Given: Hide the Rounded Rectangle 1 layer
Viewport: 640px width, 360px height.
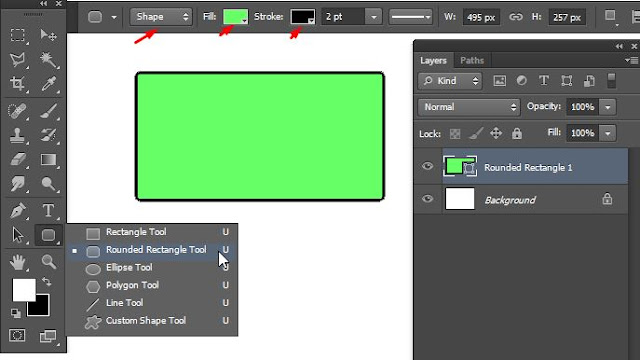Looking at the screenshot, I should 427,166.
